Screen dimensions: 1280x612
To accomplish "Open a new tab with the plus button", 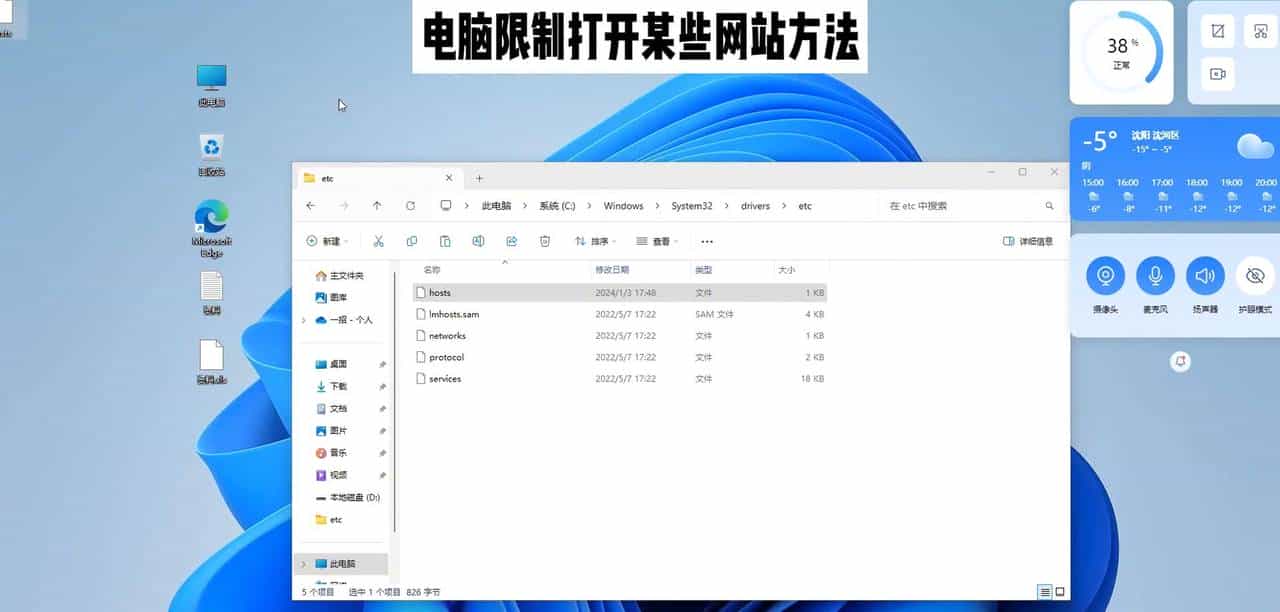I will point(479,177).
